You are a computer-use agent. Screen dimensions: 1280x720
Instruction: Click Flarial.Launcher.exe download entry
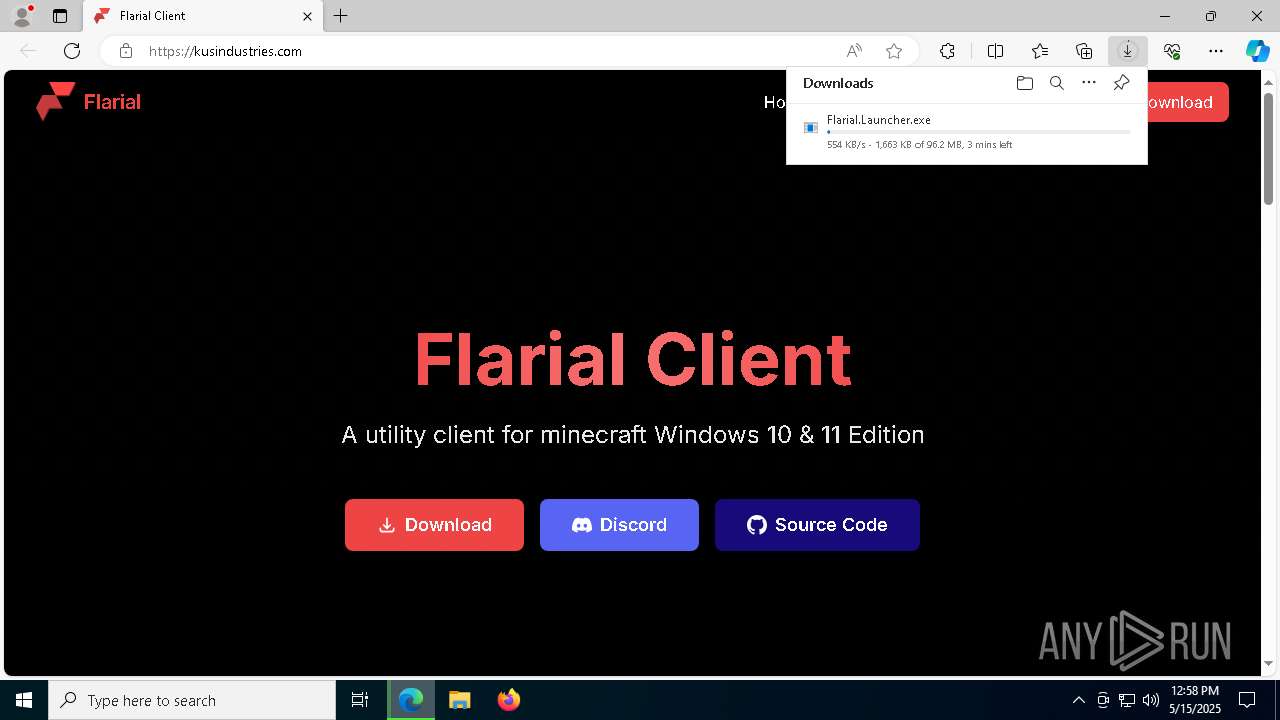(967, 131)
